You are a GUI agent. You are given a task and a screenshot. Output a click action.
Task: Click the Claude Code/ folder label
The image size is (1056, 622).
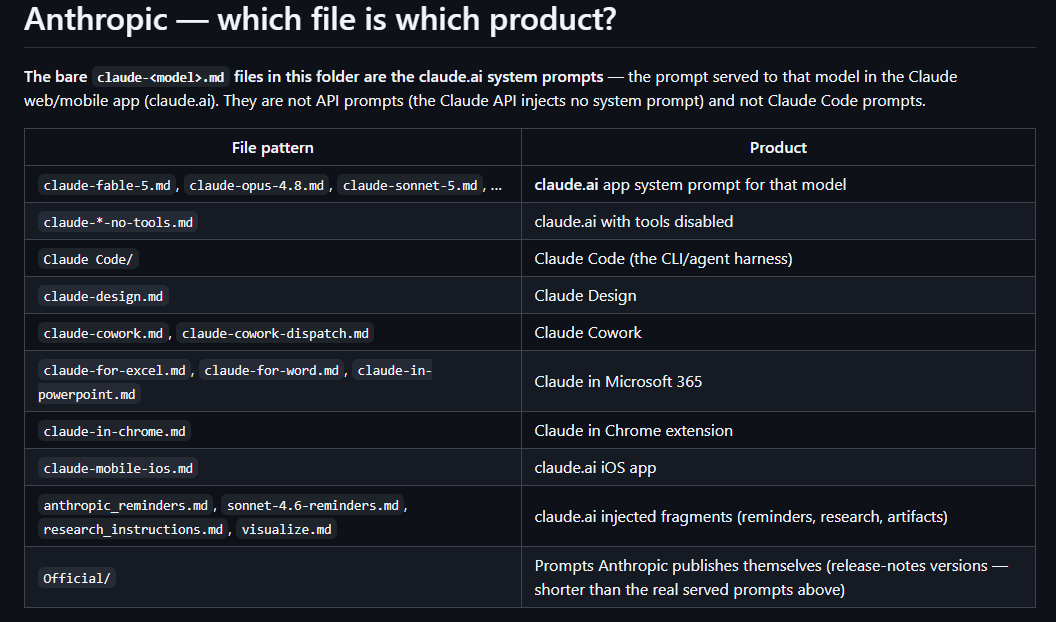click(x=88, y=259)
